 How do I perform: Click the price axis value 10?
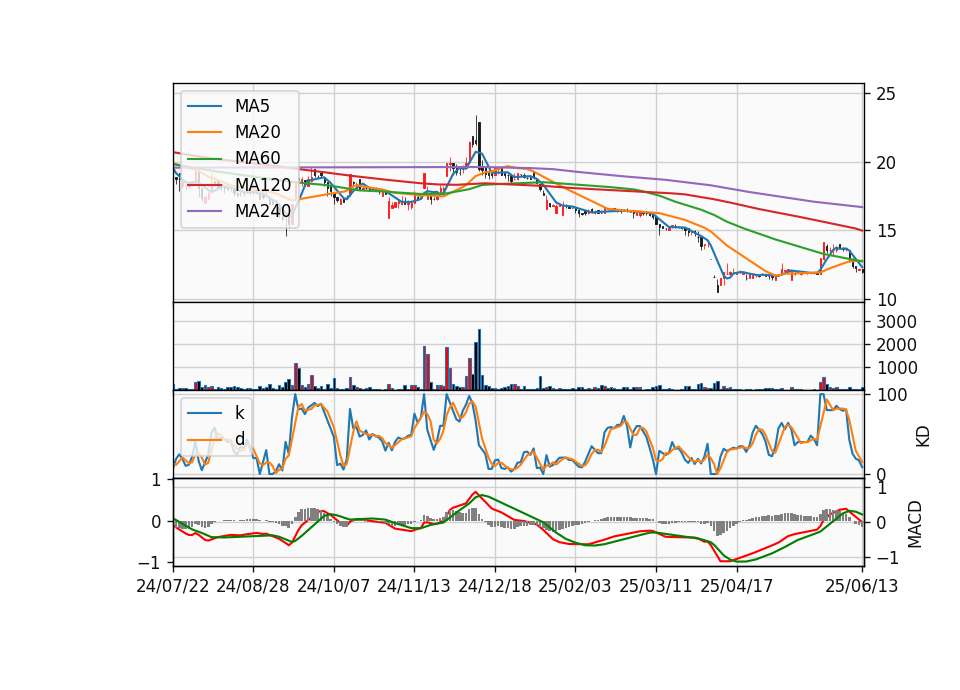coord(886,300)
